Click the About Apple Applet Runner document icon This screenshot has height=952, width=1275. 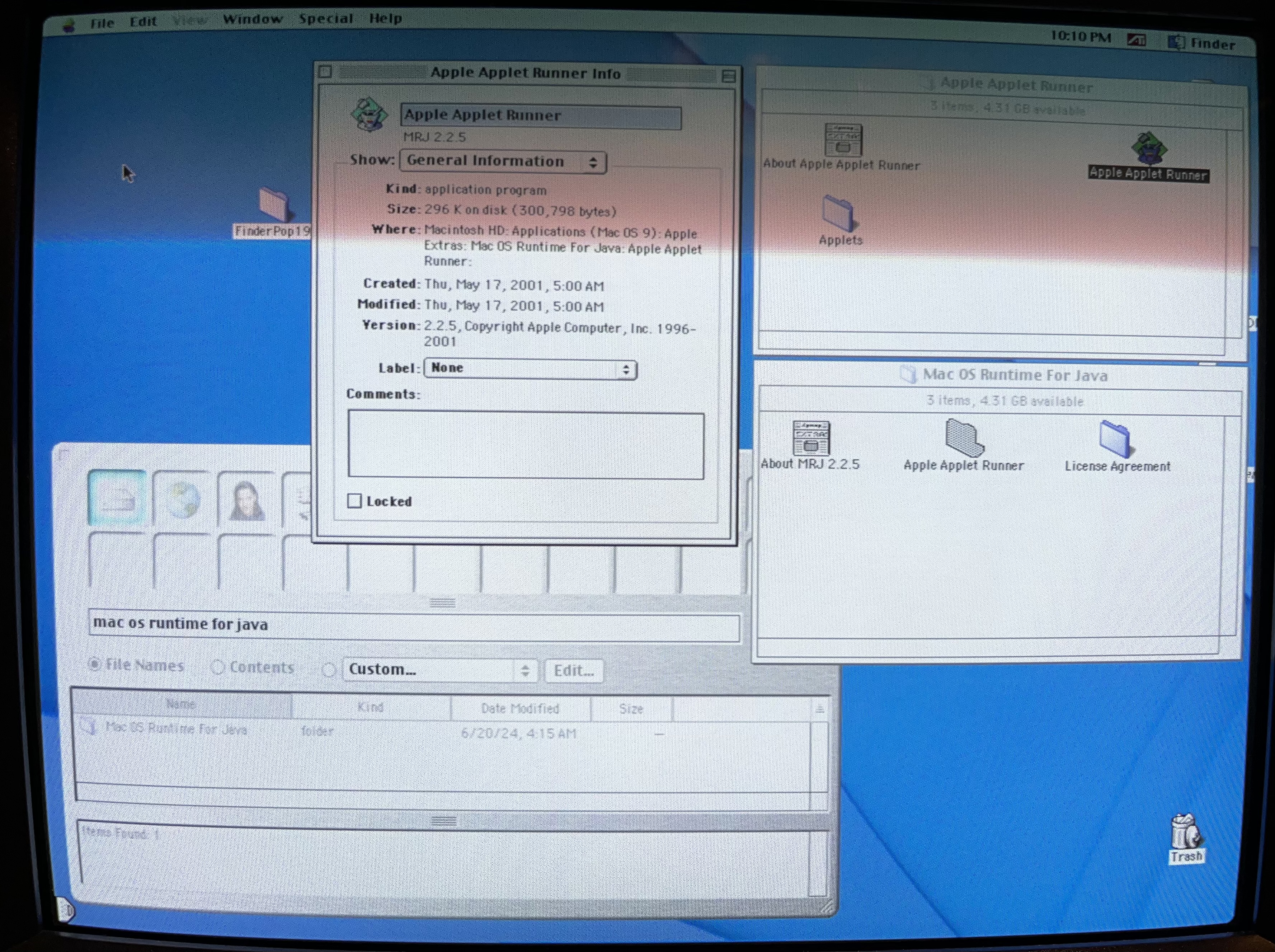coord(843,140)
